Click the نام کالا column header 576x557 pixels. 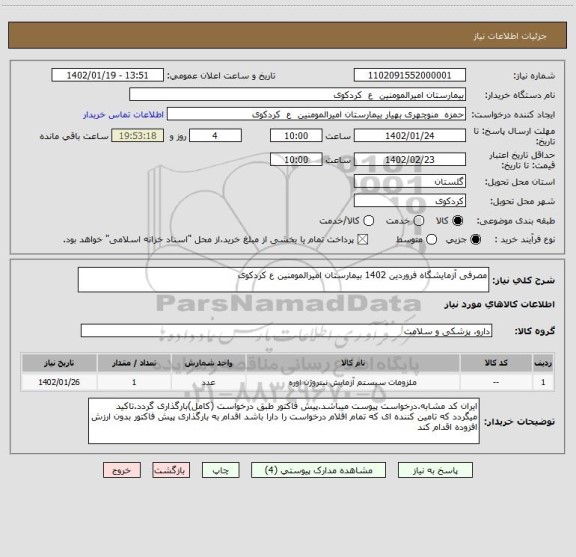point(353,363)
